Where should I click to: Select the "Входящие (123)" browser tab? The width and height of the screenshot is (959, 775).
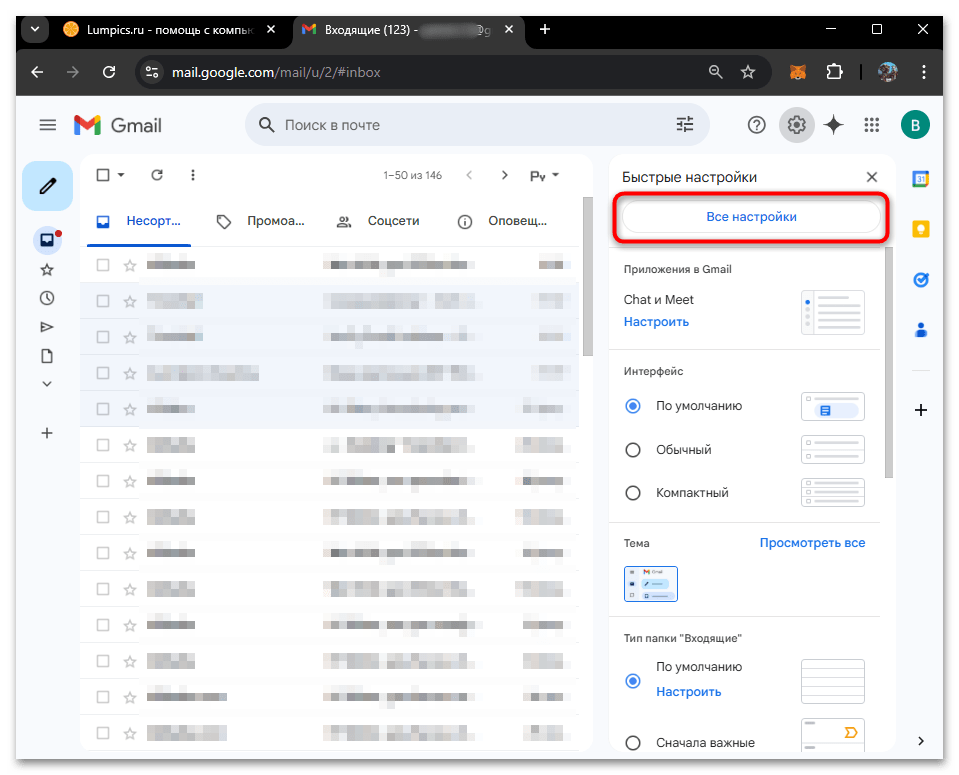(409, 30)
